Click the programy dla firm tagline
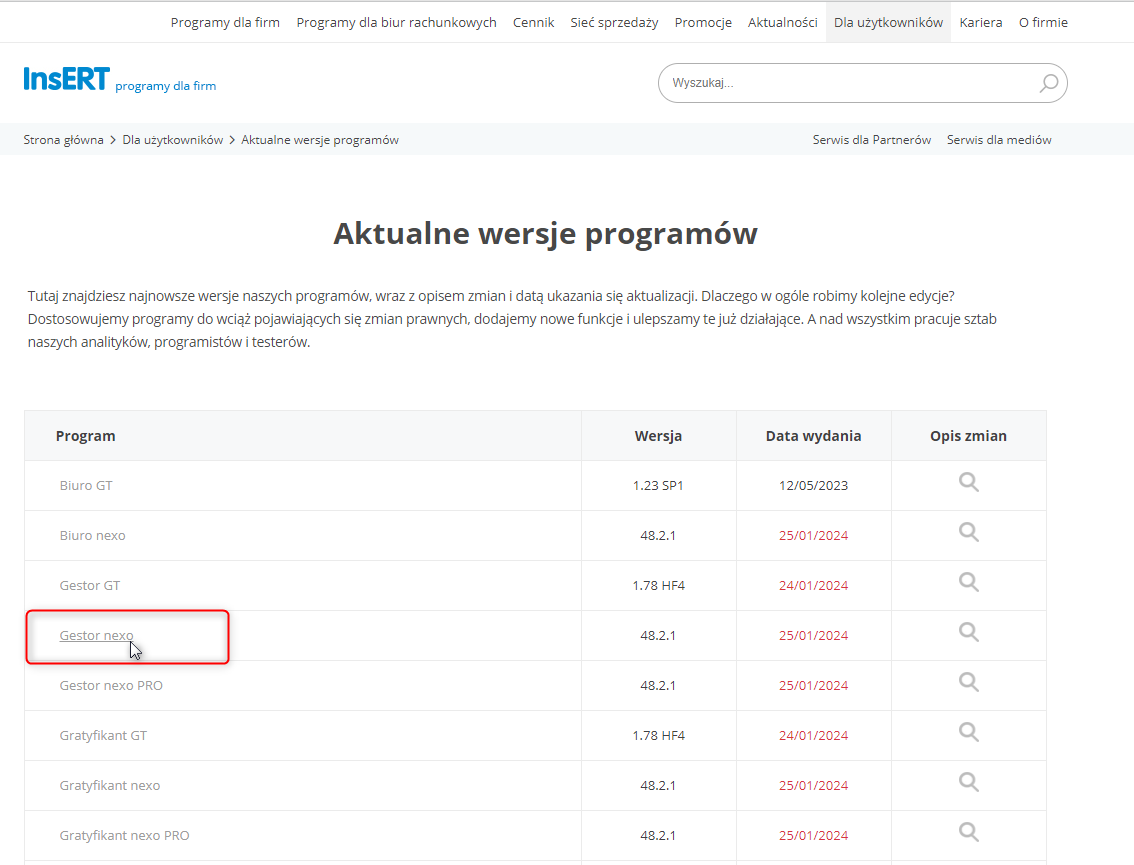This screenshot has width=1134, height=865. pos(166,85)
